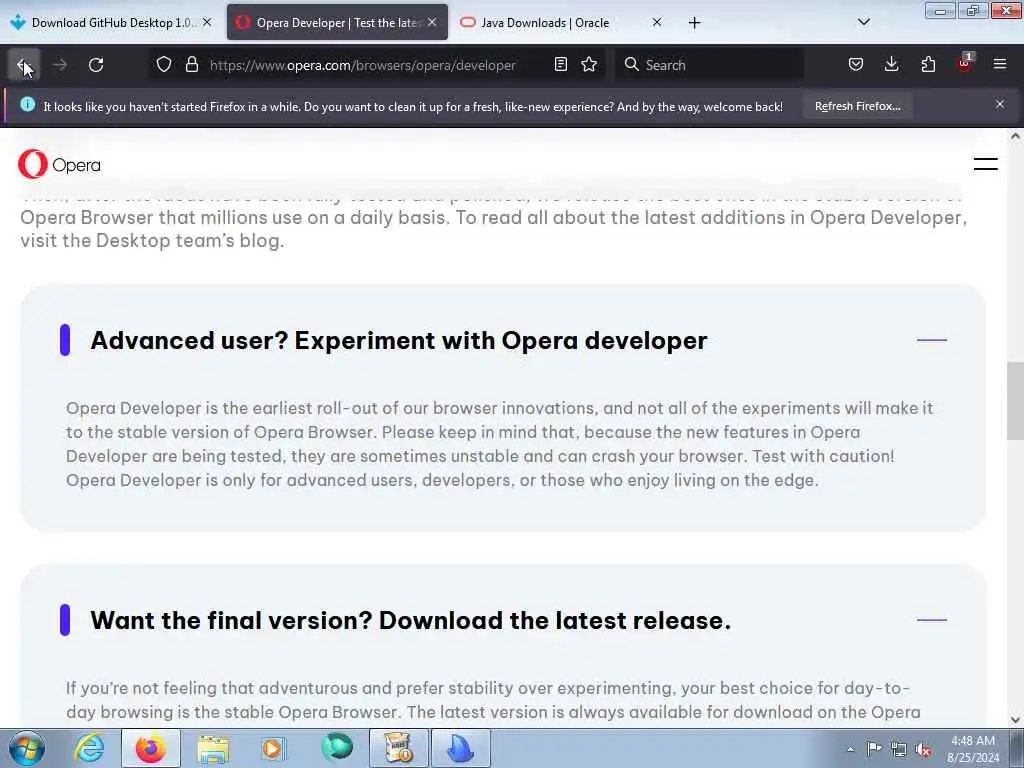
Task: Open Save to Pocket icon
Action: [856, 65]
